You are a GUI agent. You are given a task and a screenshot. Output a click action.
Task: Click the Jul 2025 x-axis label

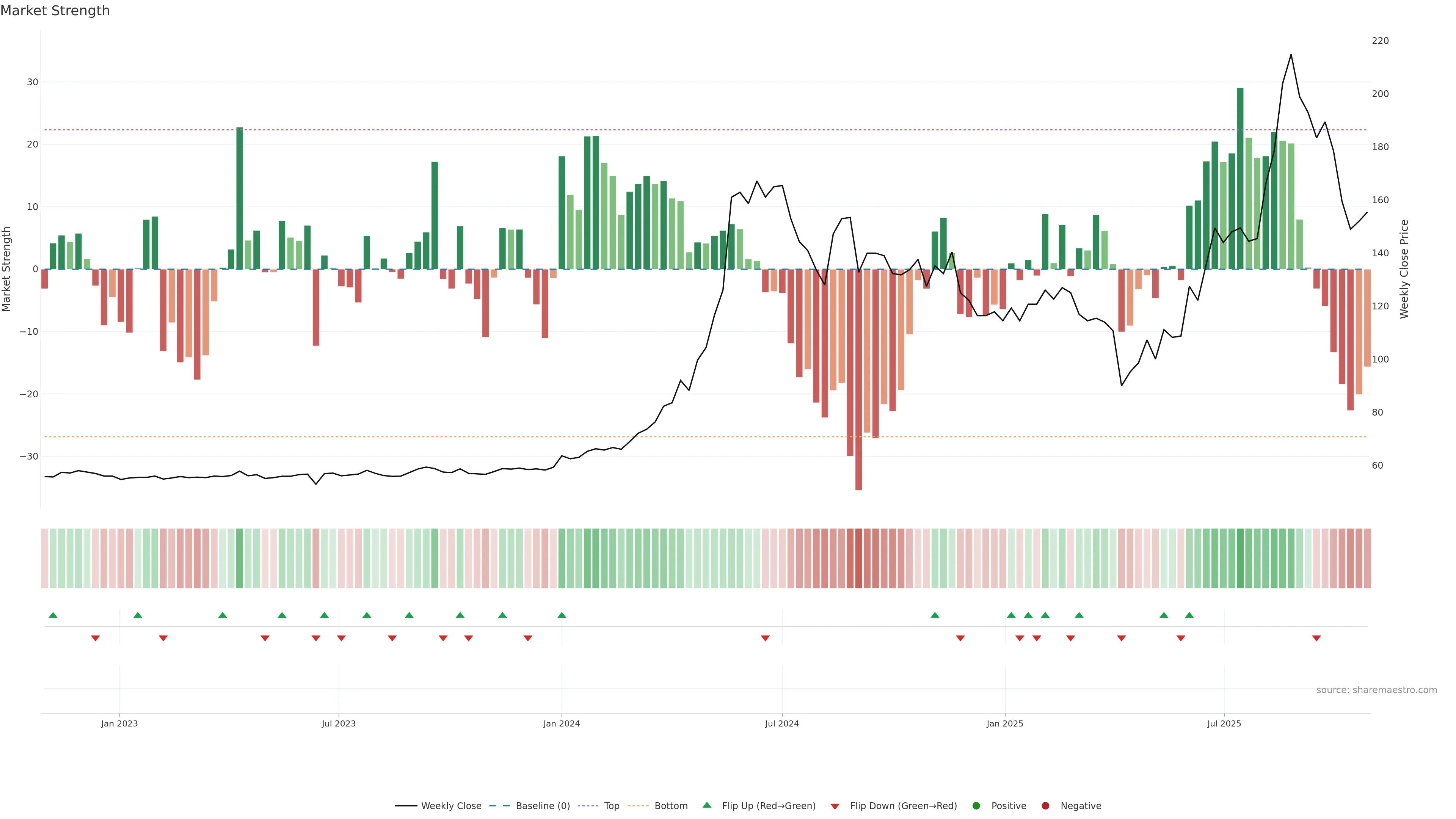[1224, 723]
